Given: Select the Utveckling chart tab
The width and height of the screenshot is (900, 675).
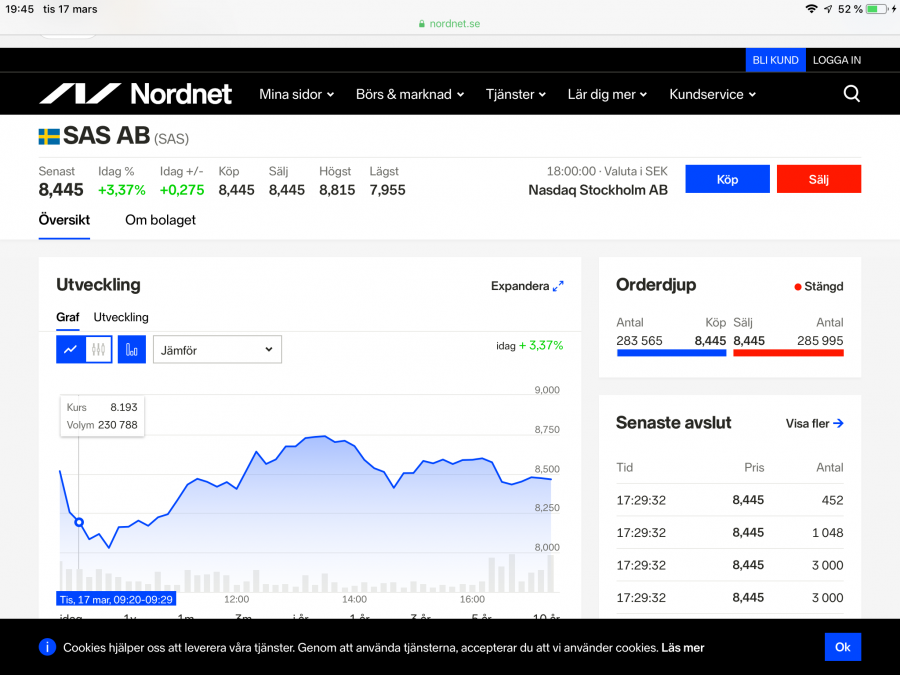Looking at the screenshot, I should 121,317.
